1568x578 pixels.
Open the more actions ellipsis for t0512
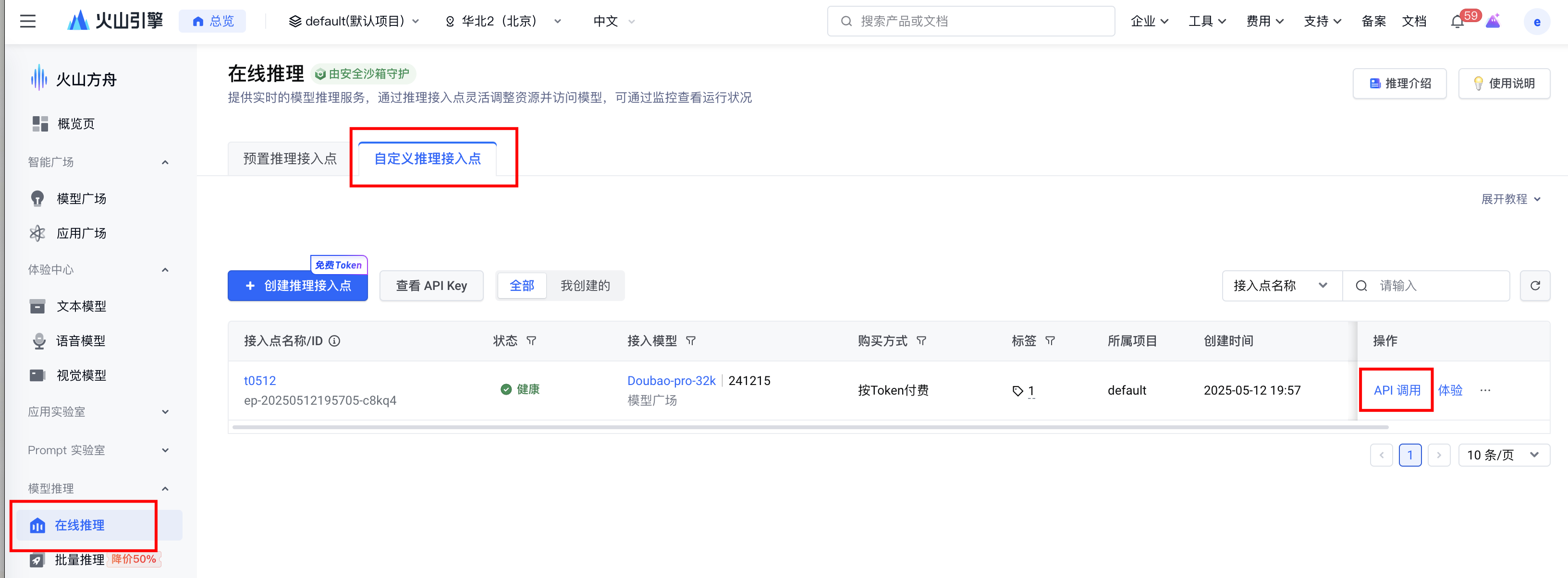(1485, 390)
